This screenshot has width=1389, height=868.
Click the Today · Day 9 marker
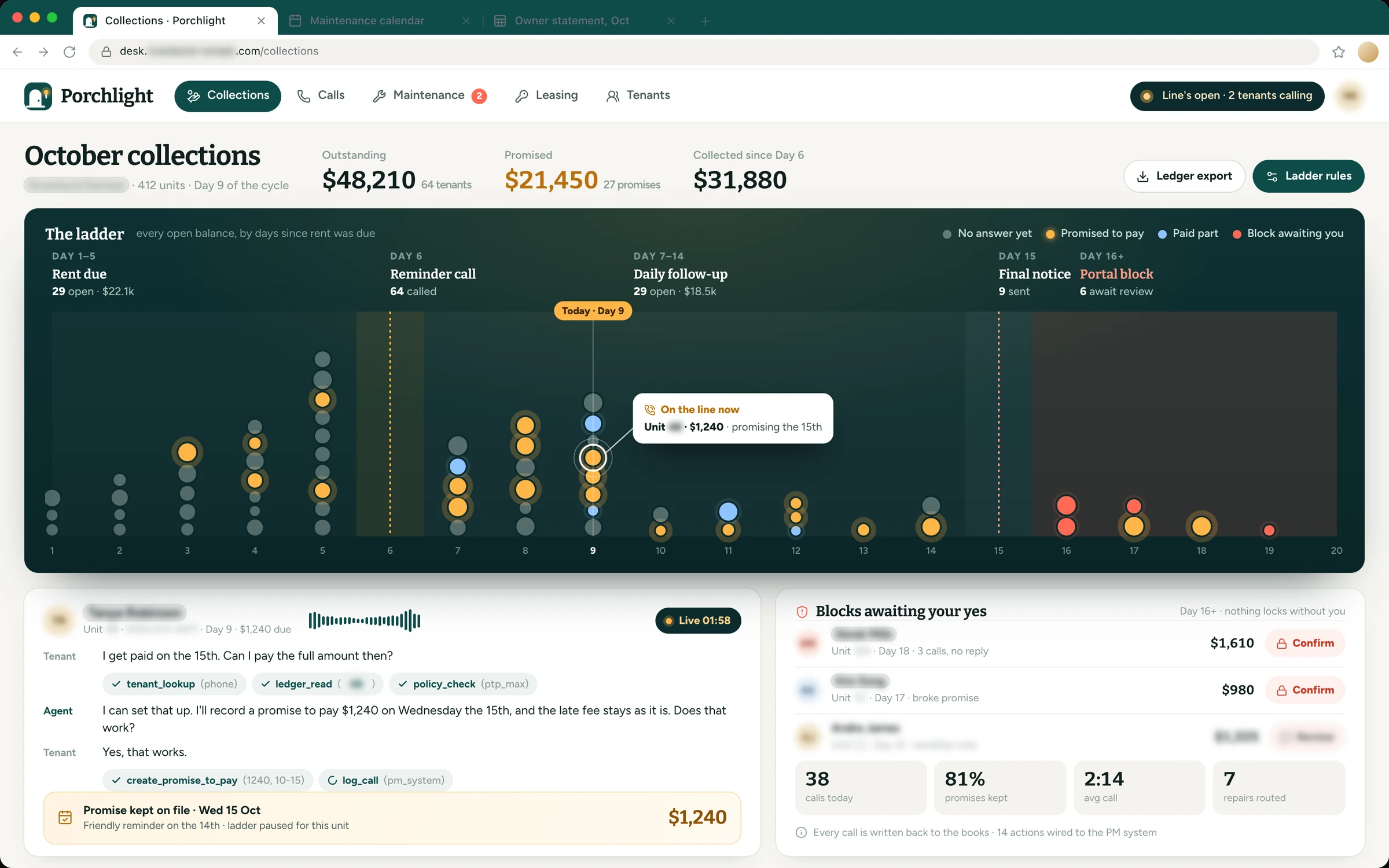593,311
